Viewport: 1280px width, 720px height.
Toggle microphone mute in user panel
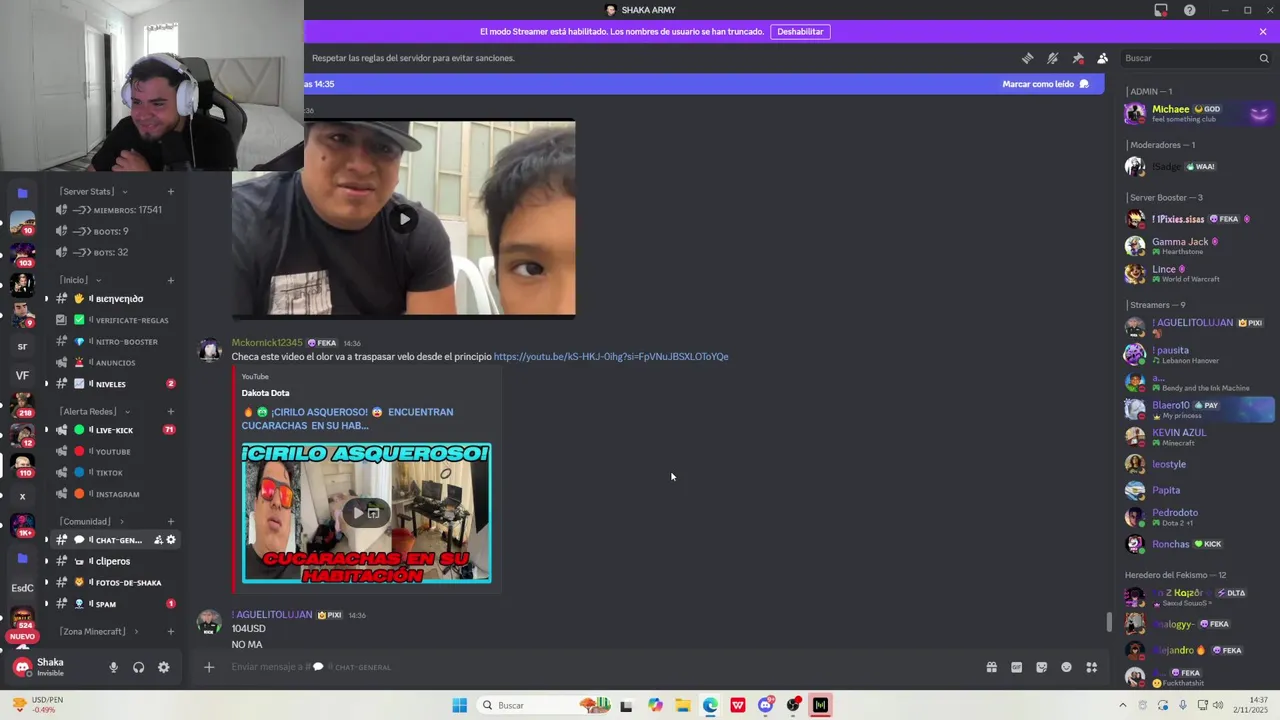[113, 667]
